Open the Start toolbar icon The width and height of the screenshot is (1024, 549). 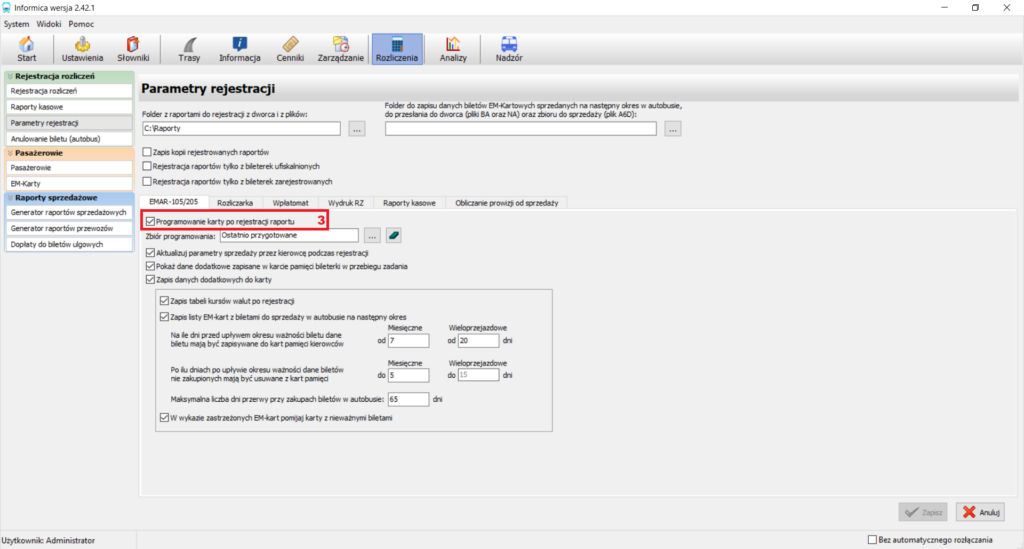pos(27,50)
